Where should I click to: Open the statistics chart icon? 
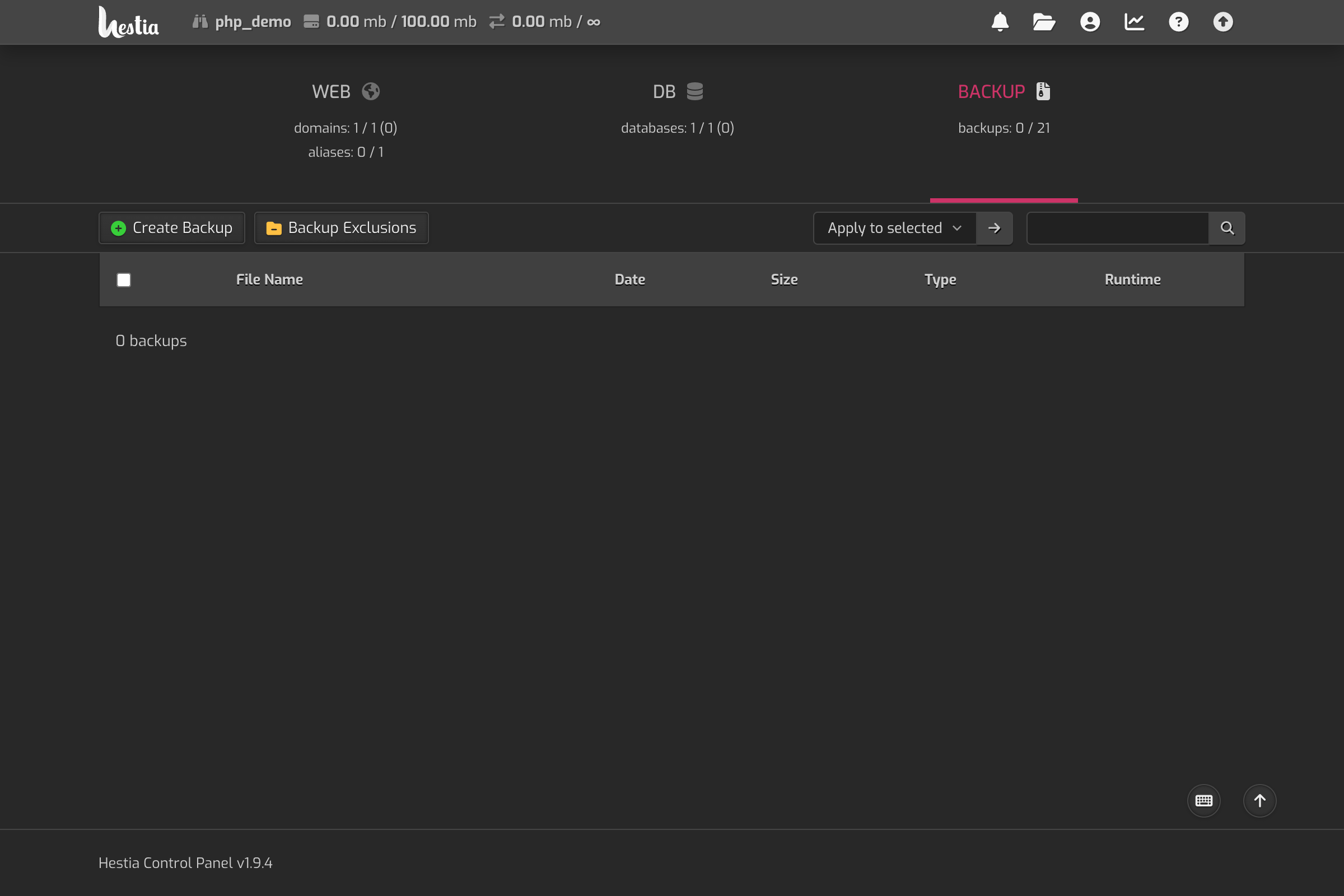[x=1135, y=22]
